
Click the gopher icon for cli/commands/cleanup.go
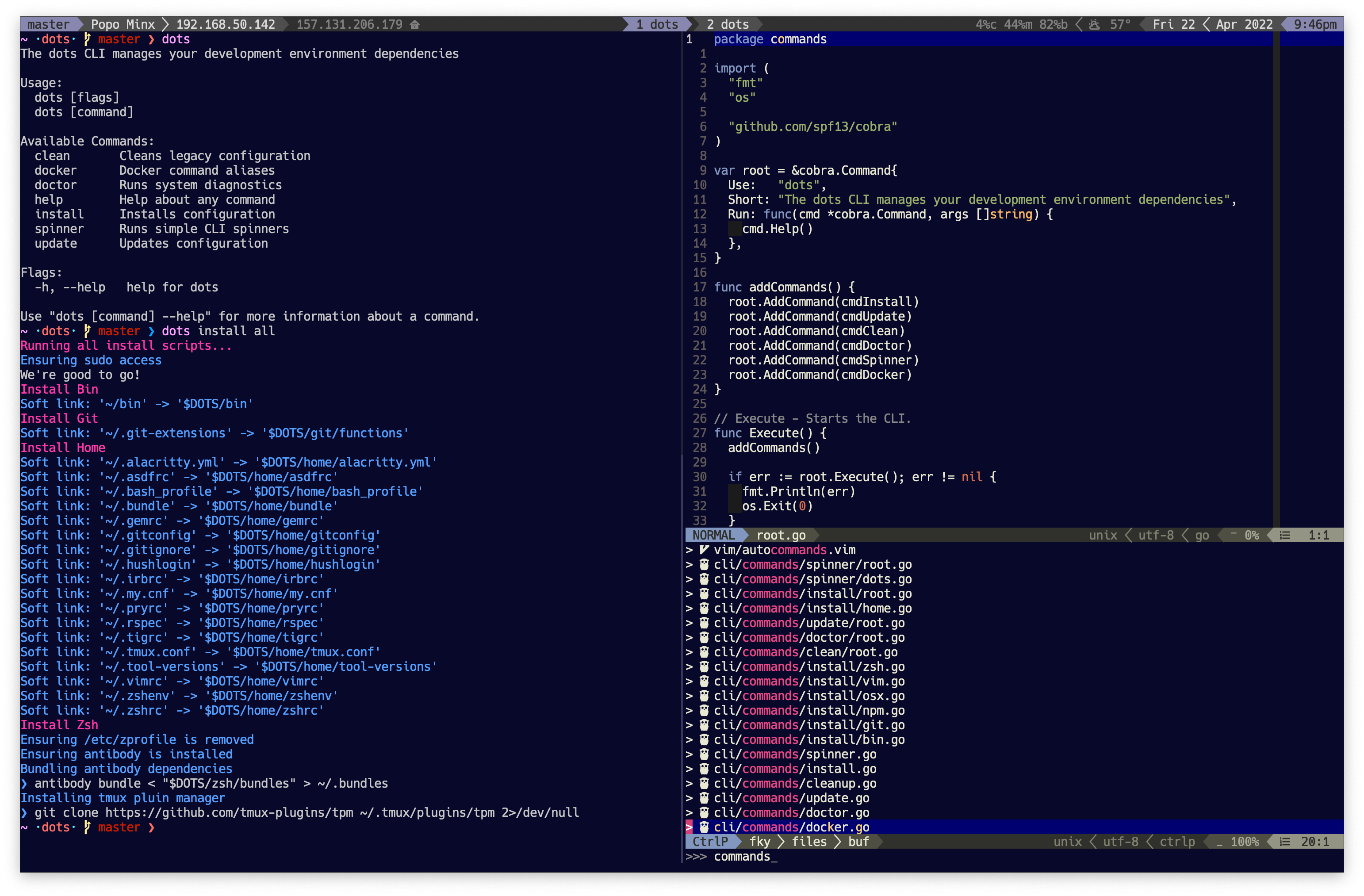(x=704, y=784)
